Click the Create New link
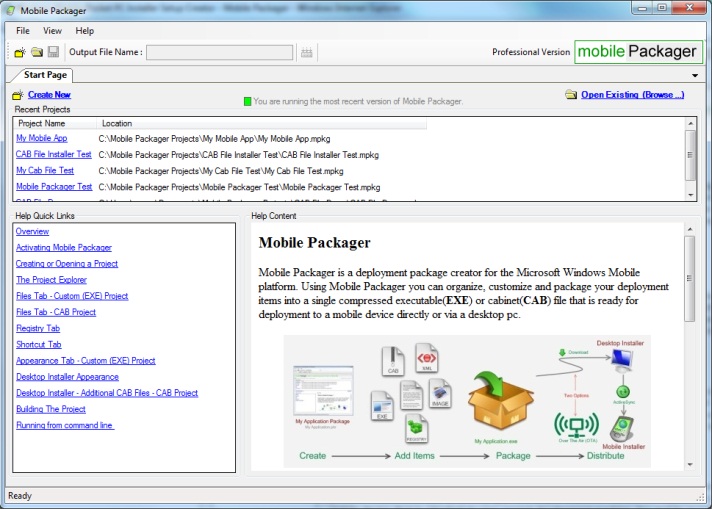This screenshot has width=712, height=509. point(49,94)
